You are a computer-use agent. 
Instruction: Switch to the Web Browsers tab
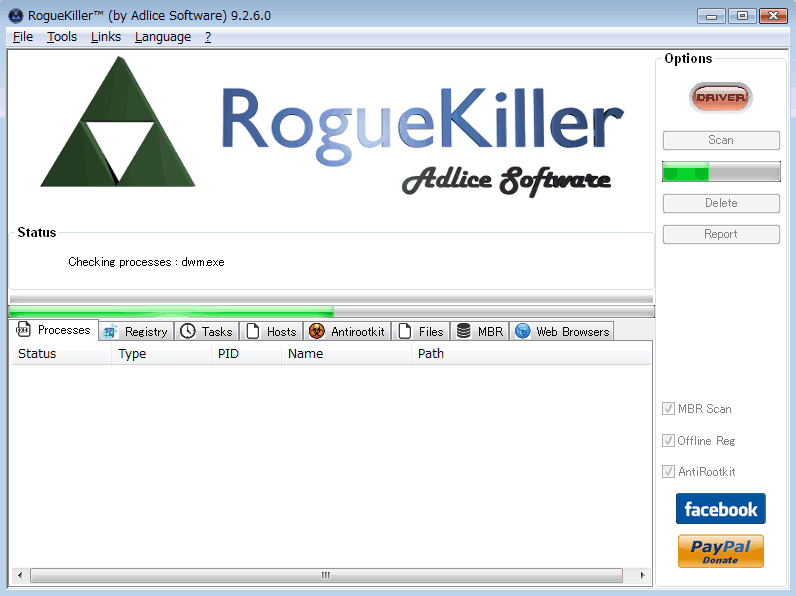pos(562,332)
